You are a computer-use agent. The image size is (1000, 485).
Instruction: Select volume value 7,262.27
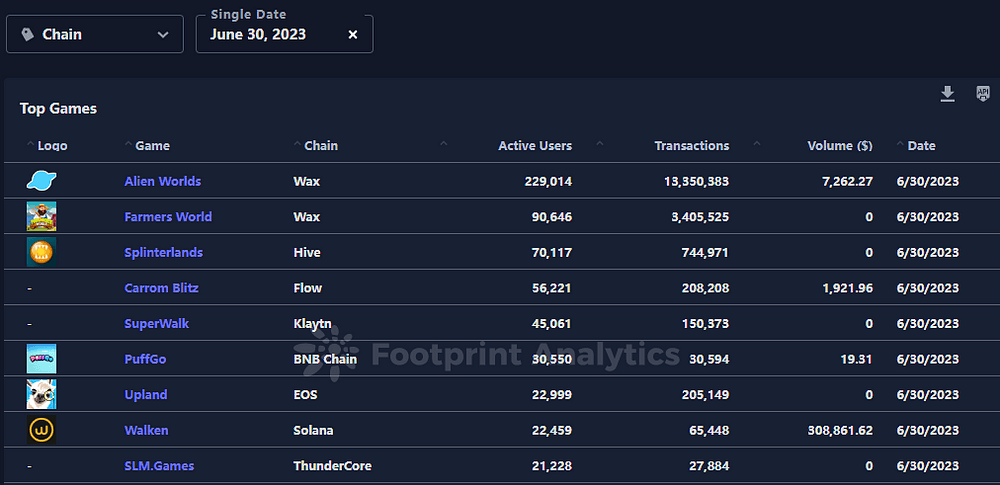click(847, 181)
